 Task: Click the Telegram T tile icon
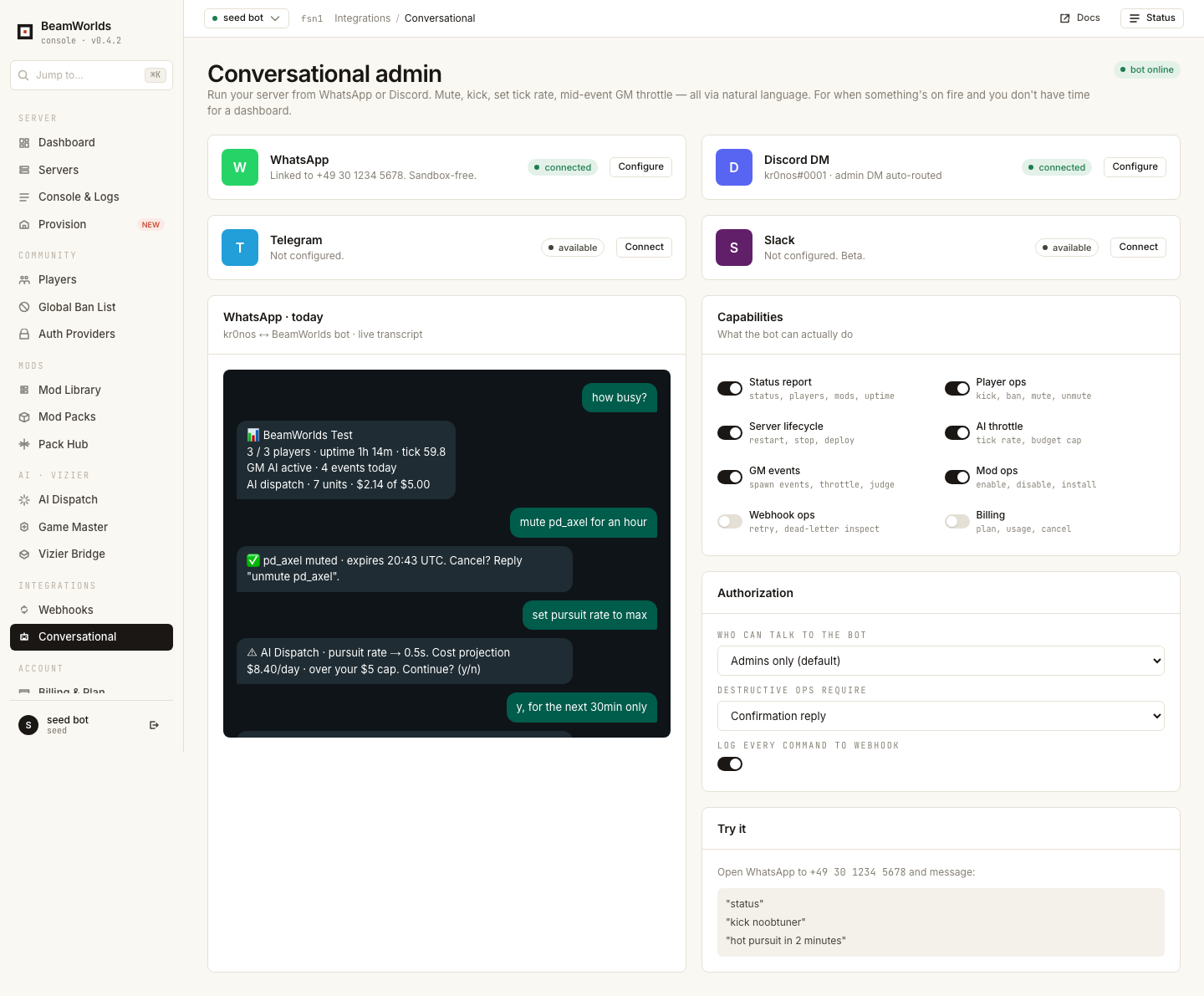(x=240, y=248)
